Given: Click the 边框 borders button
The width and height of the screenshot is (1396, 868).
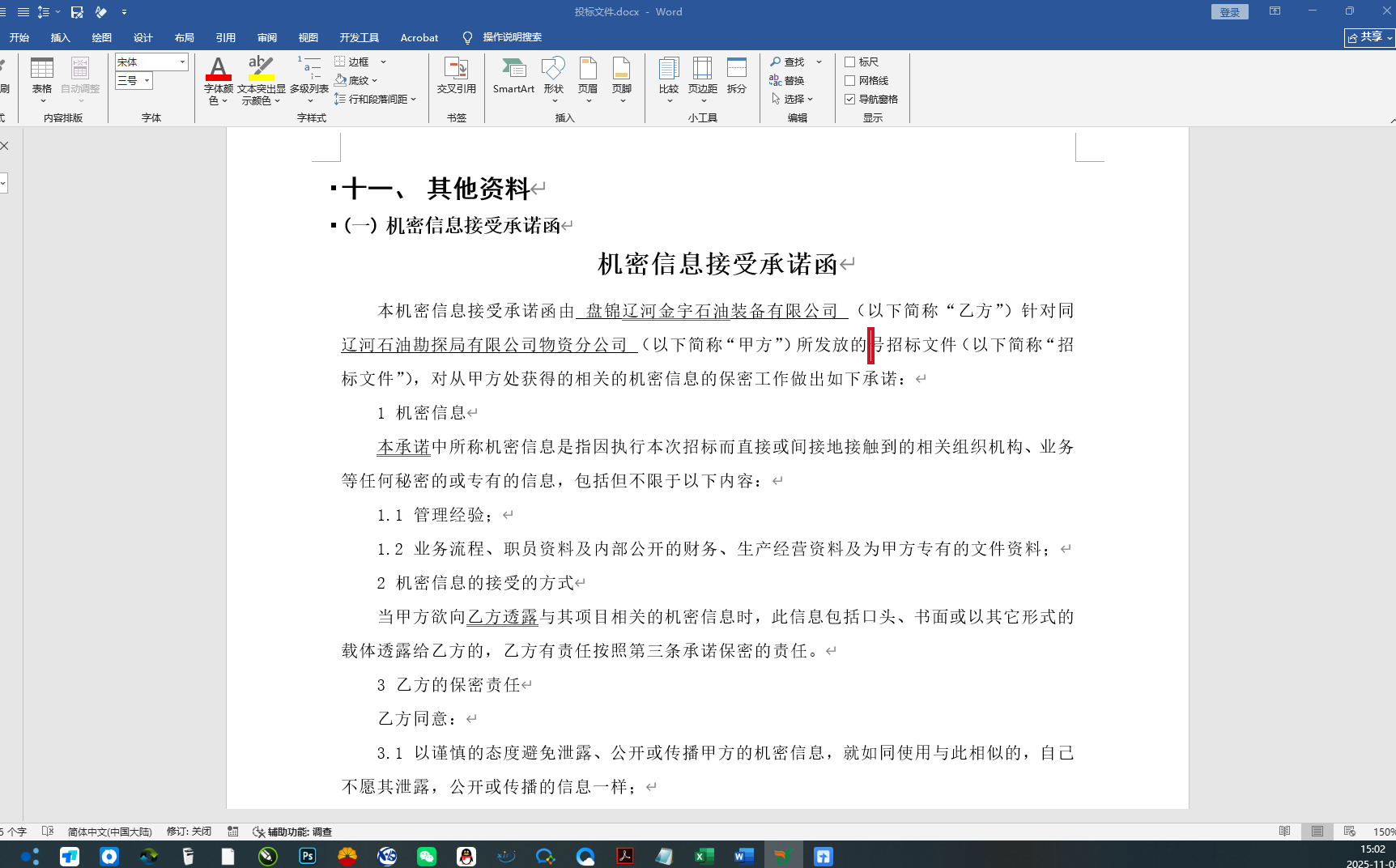Looking at the screenshot, I should click(353, 62).
